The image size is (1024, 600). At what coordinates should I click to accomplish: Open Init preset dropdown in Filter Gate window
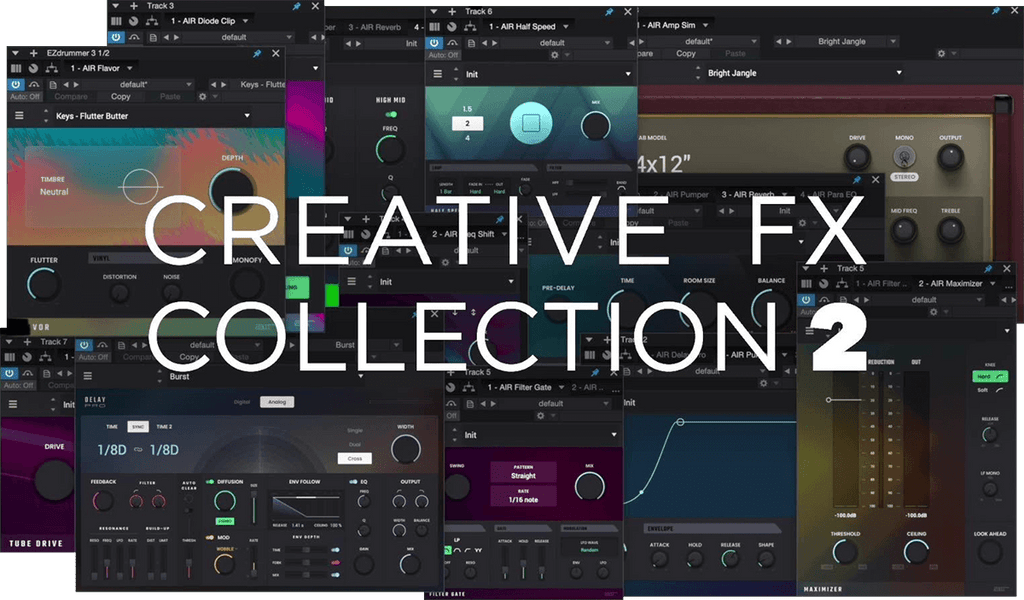613,434
